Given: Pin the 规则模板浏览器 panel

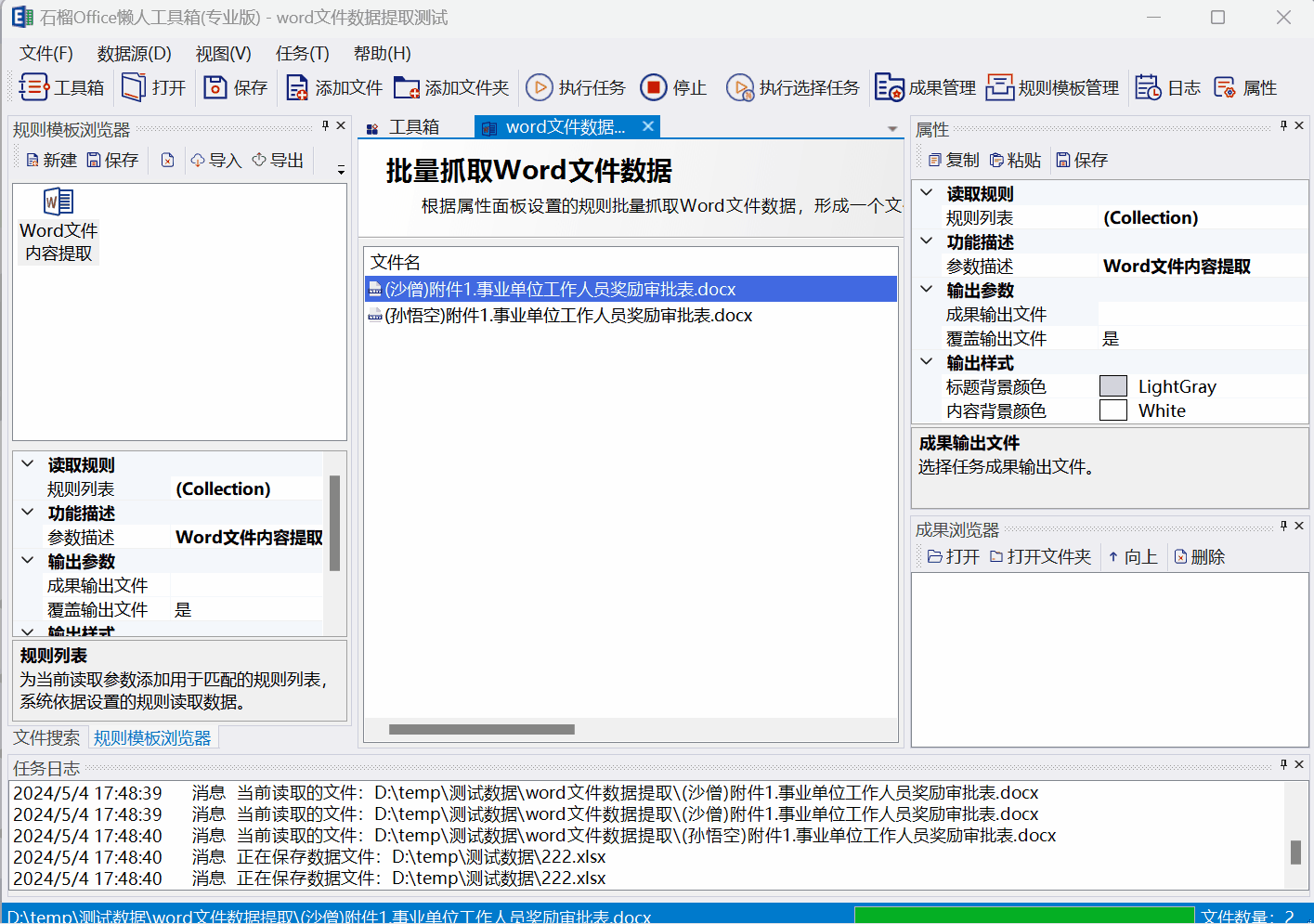Looking at the screenshot, I should (x=325, y=125).
